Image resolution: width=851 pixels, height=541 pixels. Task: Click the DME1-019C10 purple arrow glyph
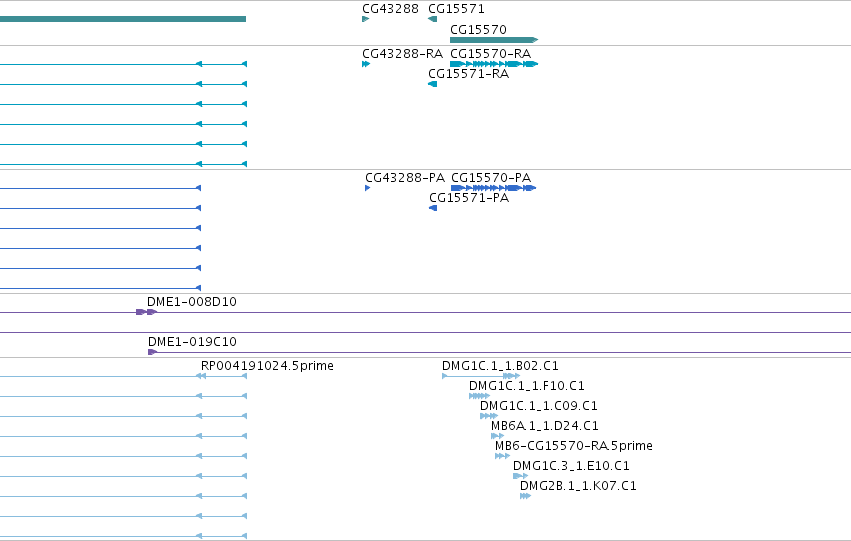pos(153,352)
